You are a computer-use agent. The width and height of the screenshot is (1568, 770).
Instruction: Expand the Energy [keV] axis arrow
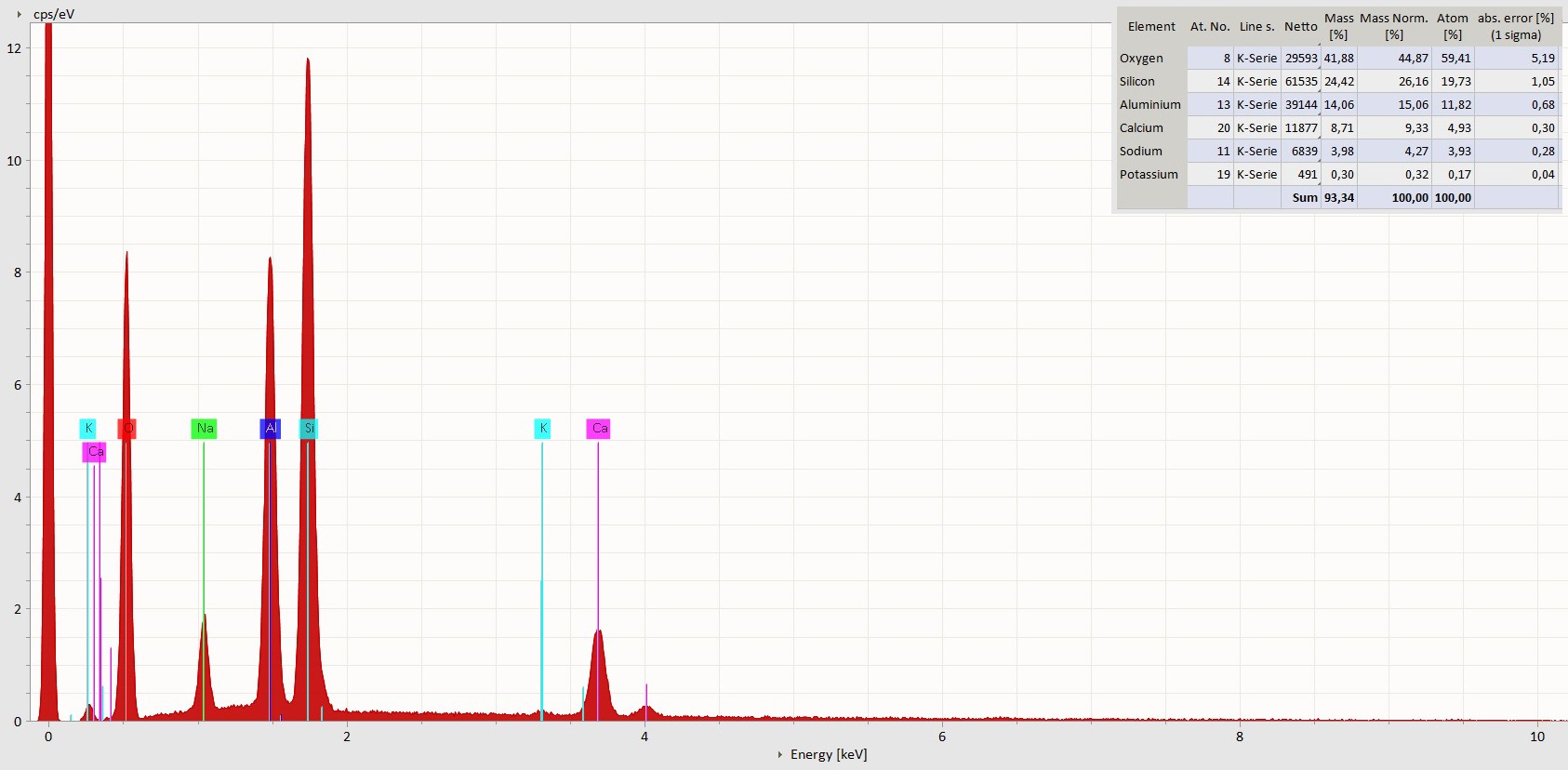[779, 754]
